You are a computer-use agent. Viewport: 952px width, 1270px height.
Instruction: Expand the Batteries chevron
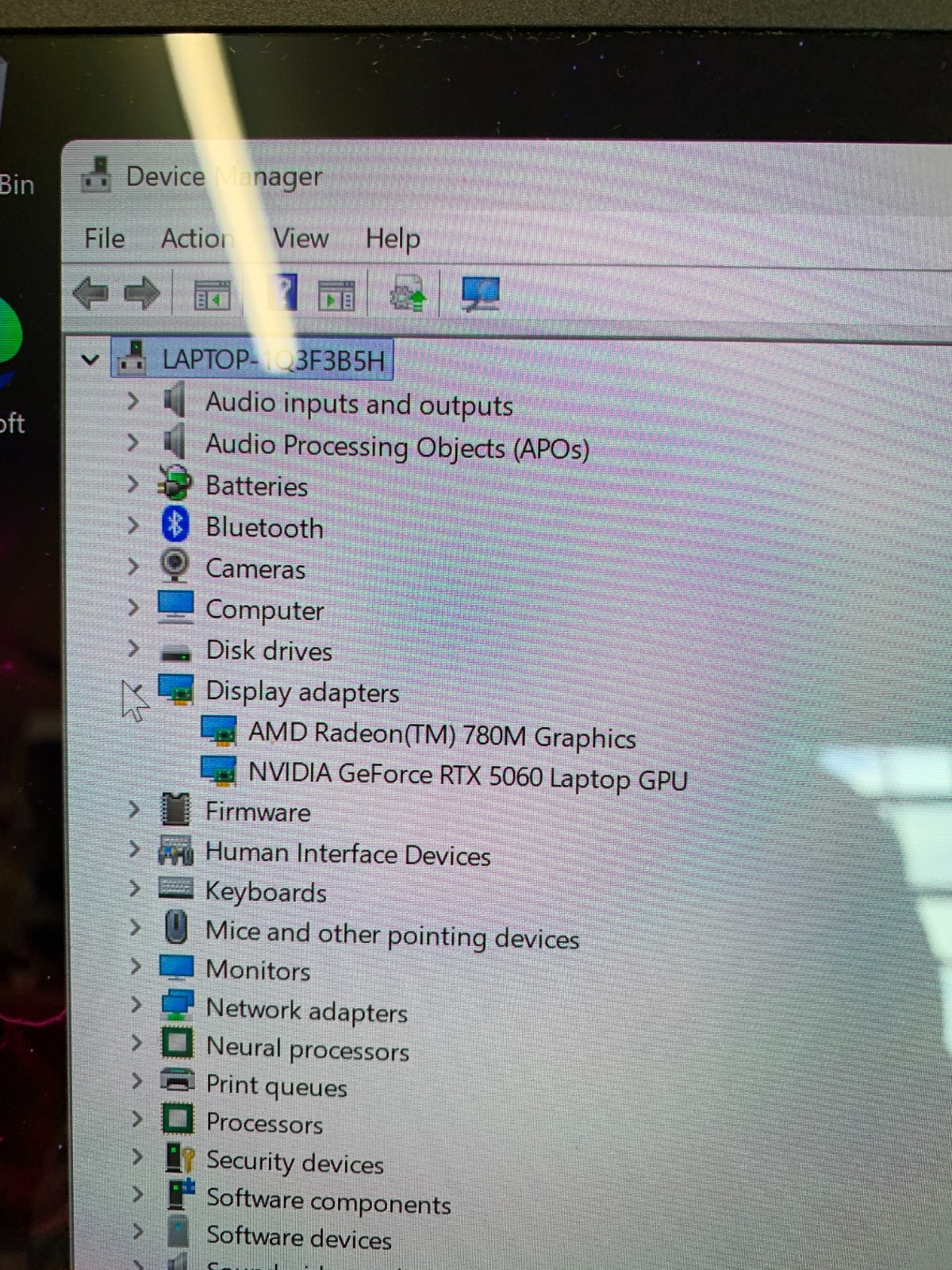click(132, 483)
